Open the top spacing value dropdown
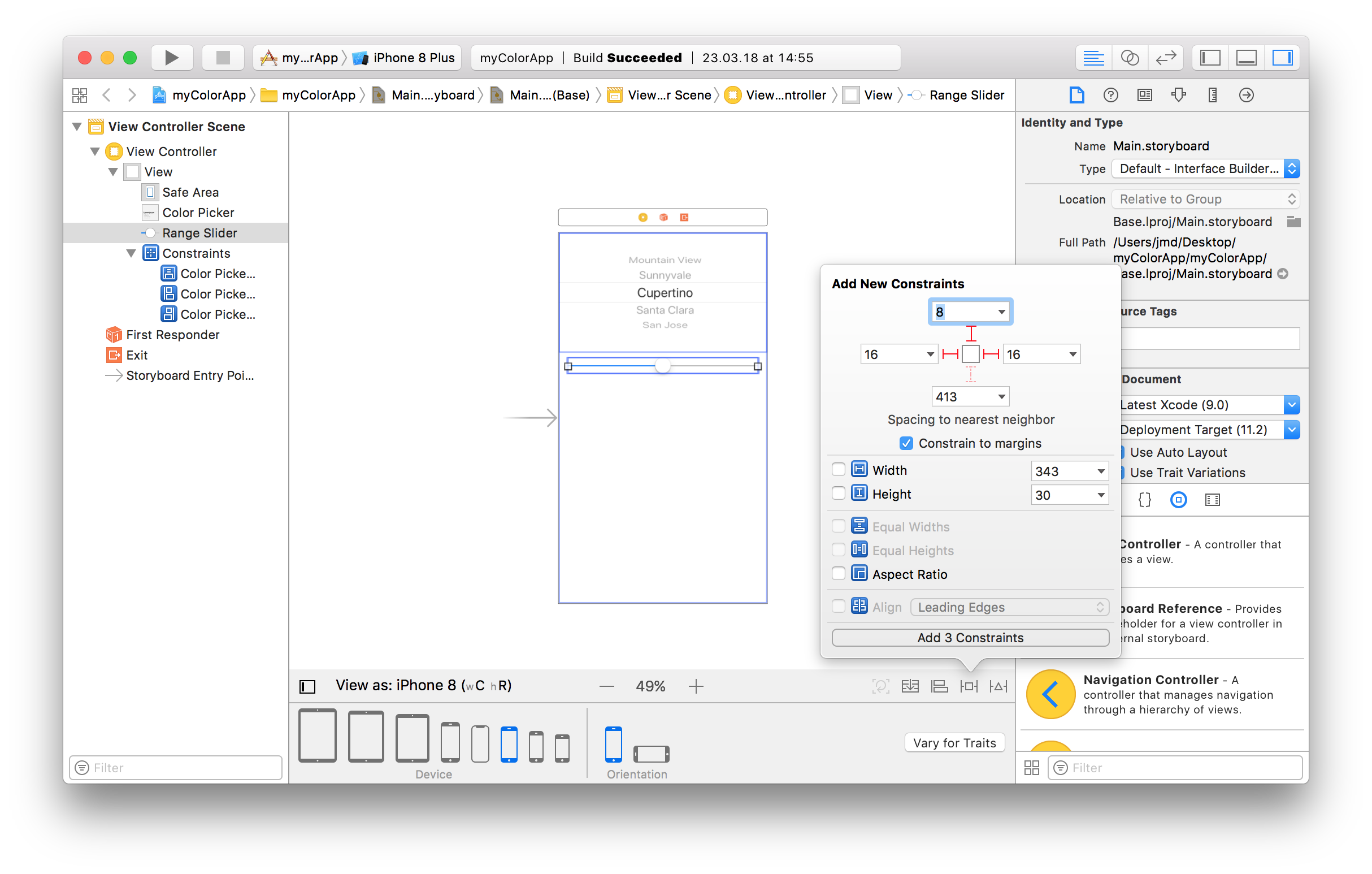The height and width of the screenshot is (874, 1372). 1001,312
